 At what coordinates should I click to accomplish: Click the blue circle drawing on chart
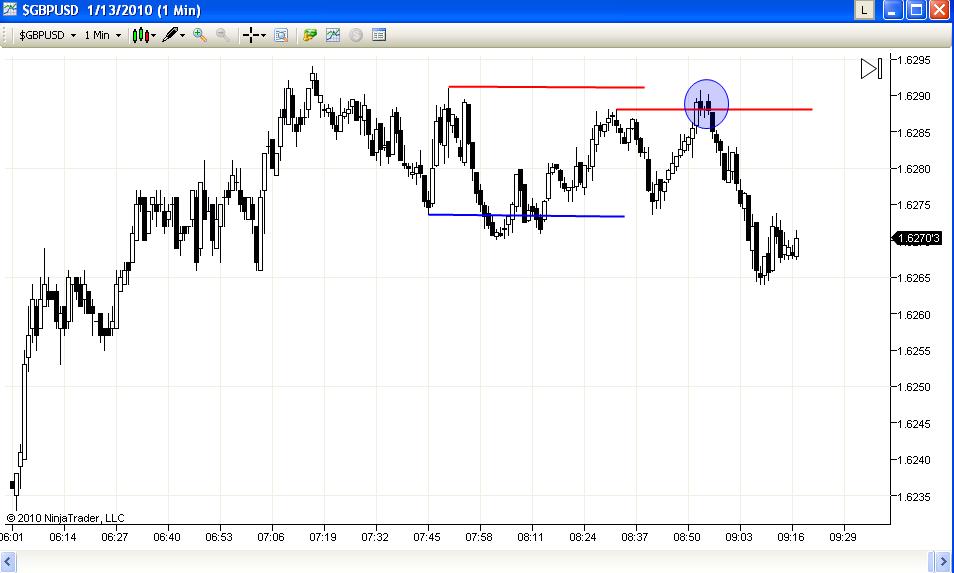point(706,104)
